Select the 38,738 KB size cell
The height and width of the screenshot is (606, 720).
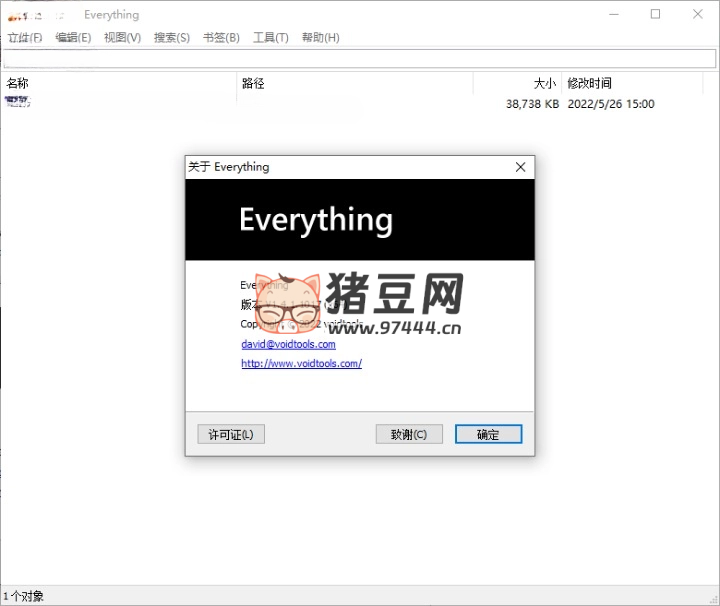tap(532, 104)
